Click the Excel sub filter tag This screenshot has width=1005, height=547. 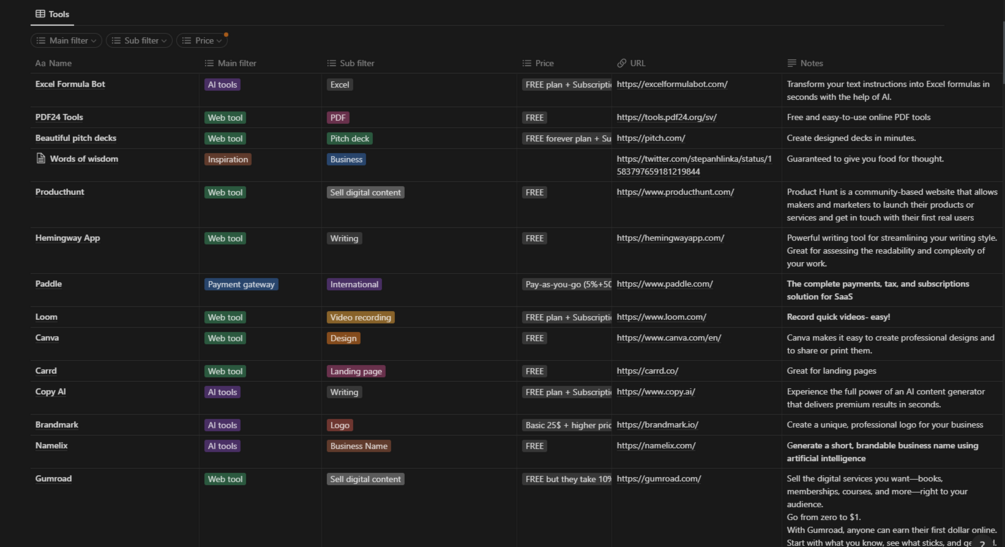pos(340,85)
